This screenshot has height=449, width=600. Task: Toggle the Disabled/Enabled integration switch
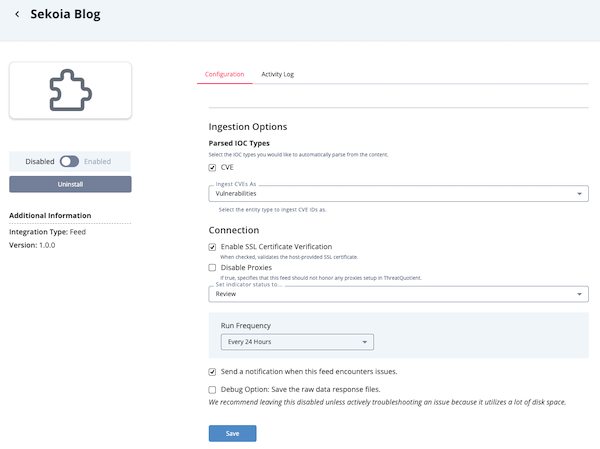click(70, 160)
